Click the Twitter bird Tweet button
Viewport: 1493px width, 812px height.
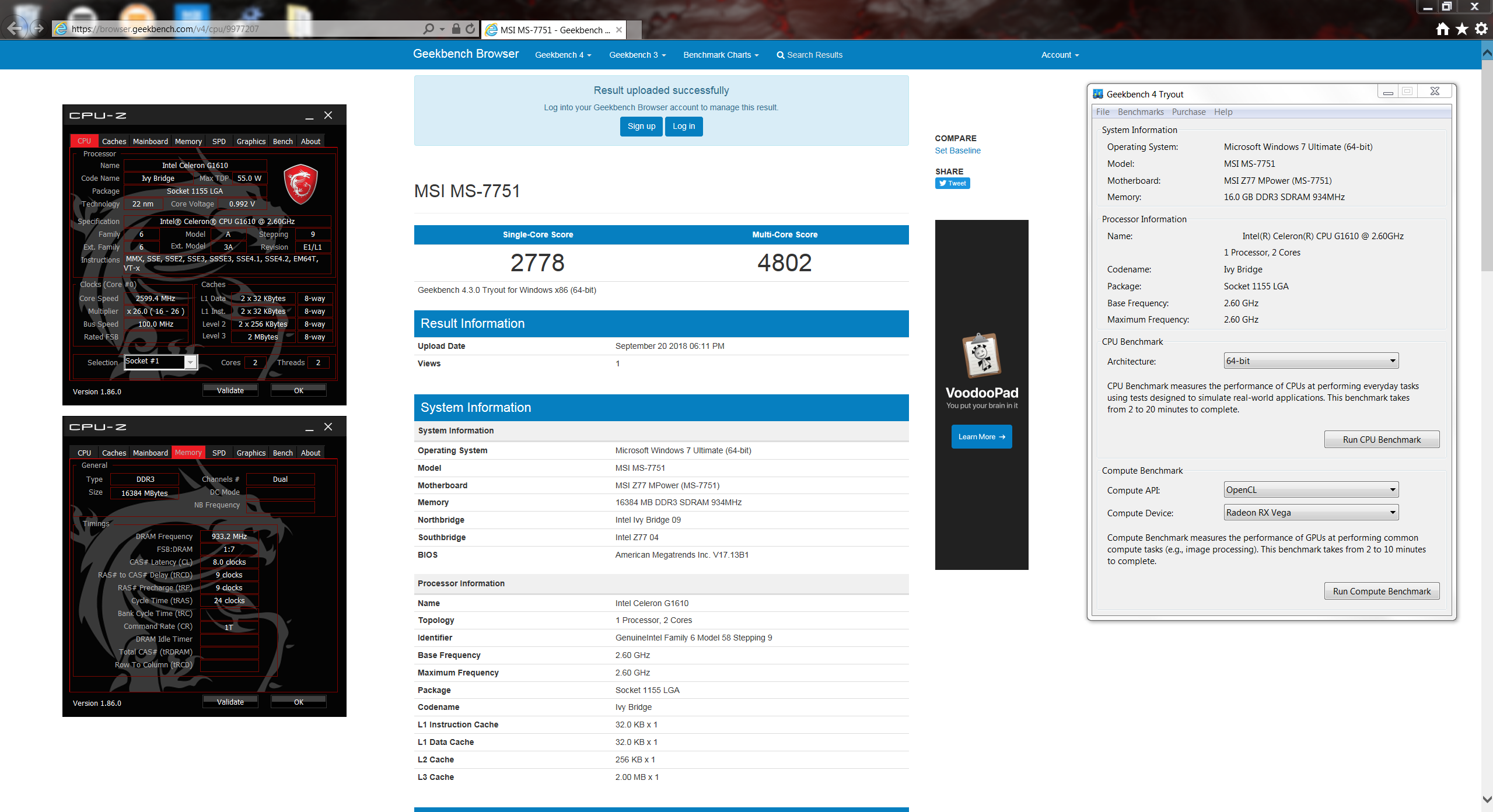point(953,183)
